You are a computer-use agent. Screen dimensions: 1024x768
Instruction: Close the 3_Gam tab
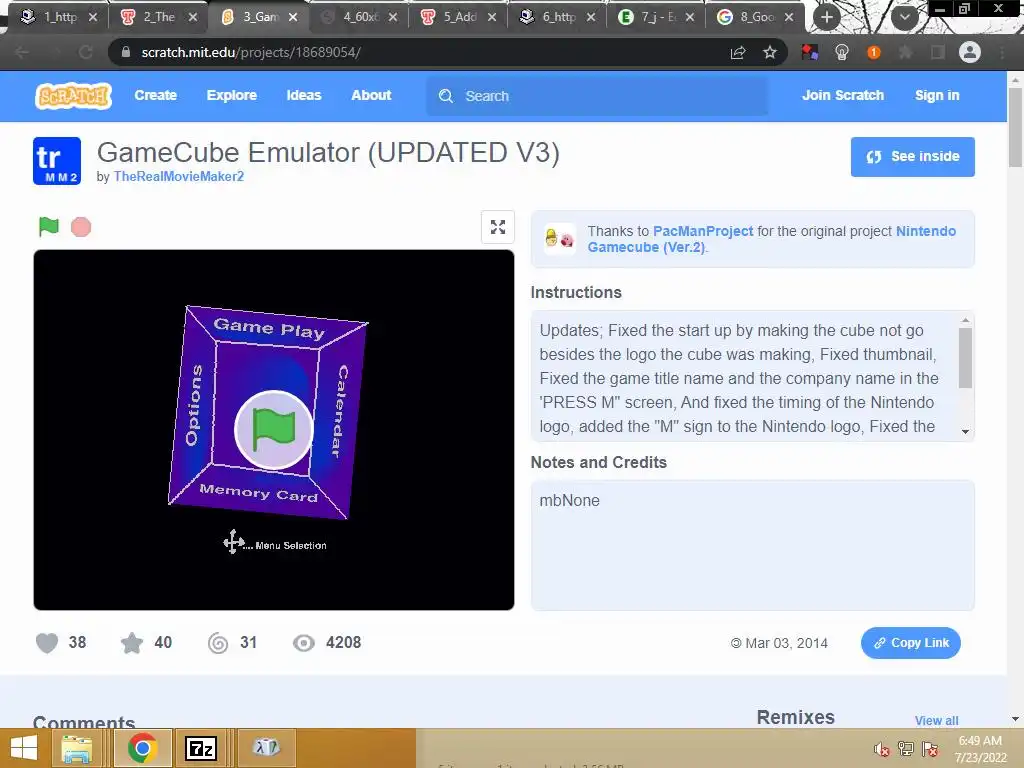coord(293,17)
